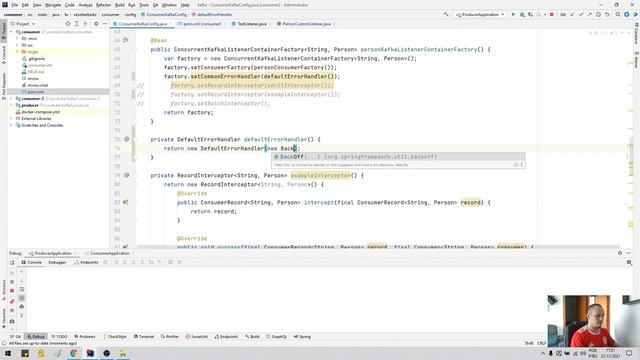
Task: Select docker-compose.yml in project tree
Action: [40, 111]
